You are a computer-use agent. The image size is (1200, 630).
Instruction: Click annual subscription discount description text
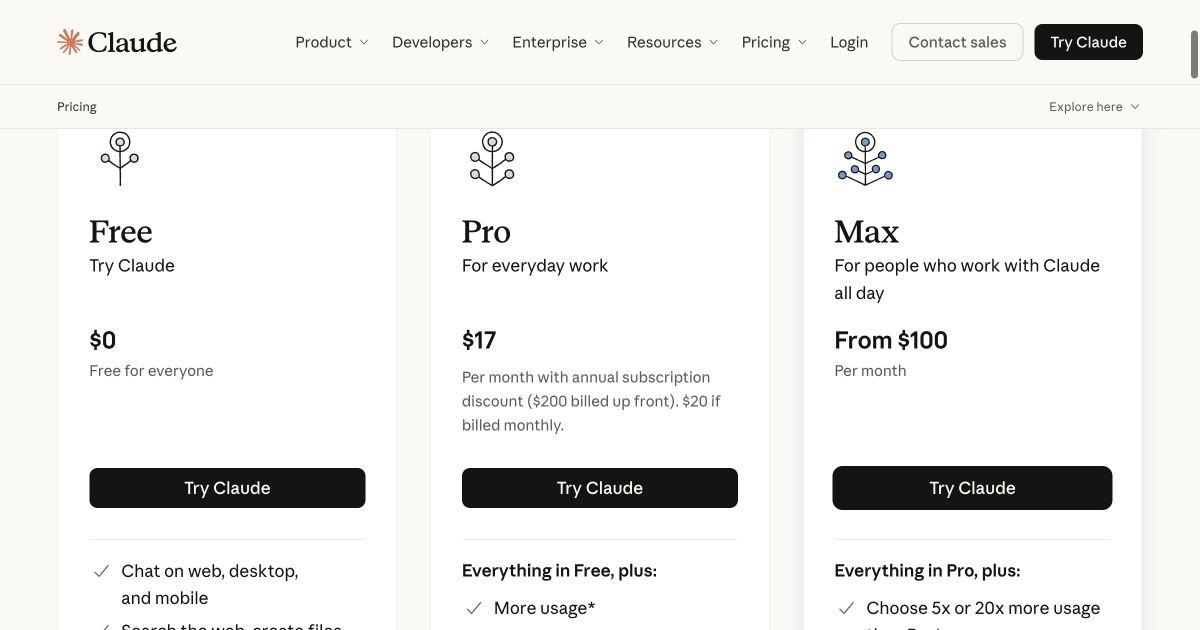591,401
